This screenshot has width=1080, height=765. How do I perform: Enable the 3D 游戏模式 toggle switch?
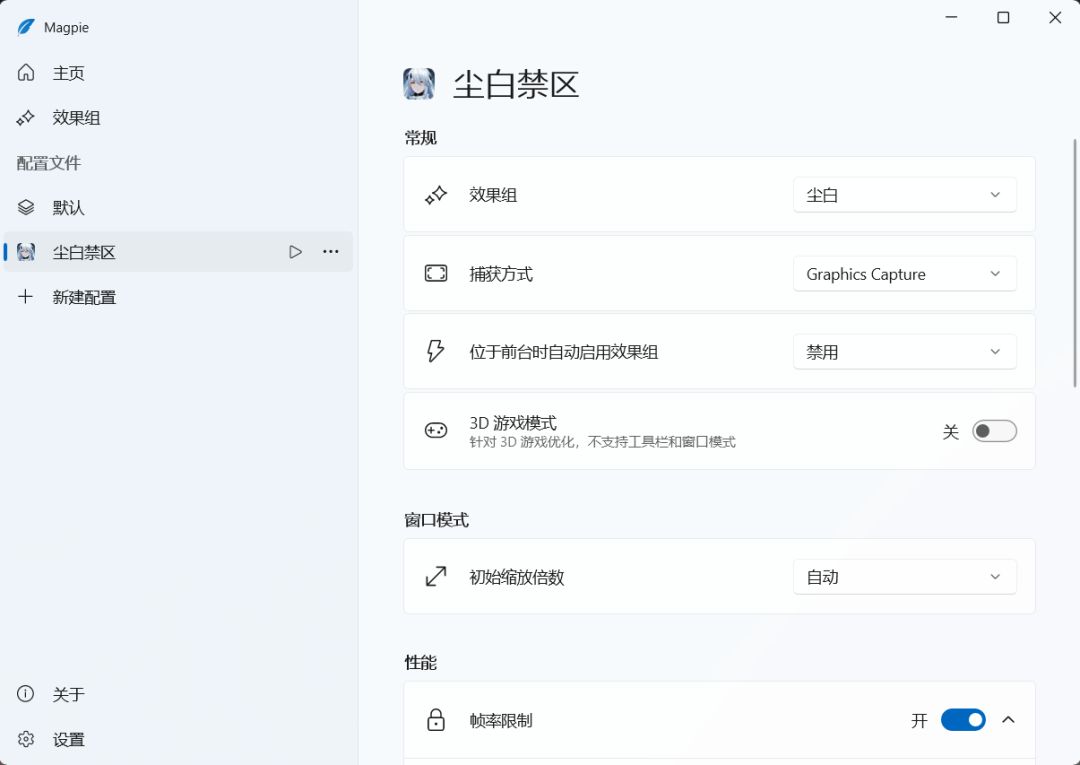click(x=994, y=431)
